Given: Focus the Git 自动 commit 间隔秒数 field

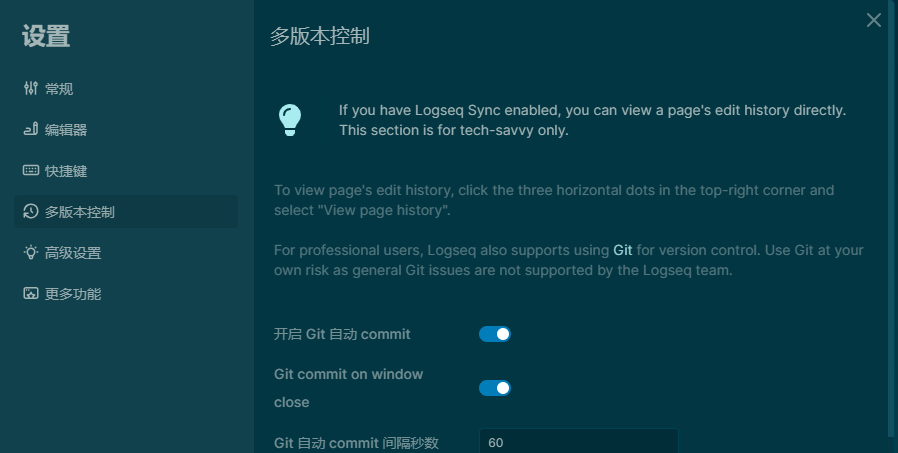Looking at the screenshot, I should point(578,441).
